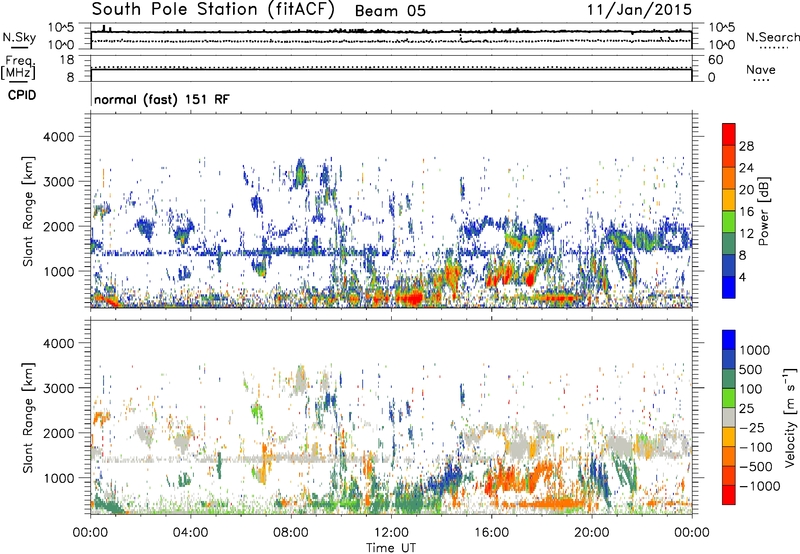
Task: Click the lower panel Slant Range [km] label
Action: pos(28,418)
